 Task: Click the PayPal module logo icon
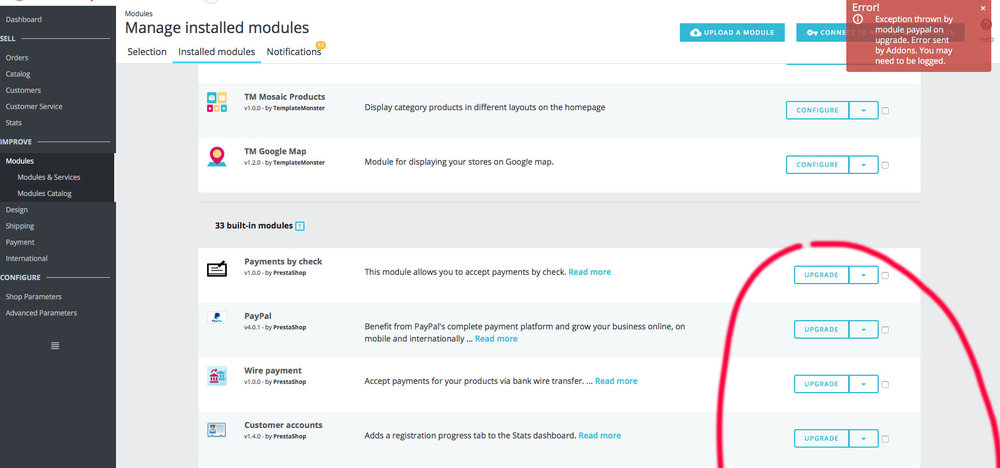(217, 318)
